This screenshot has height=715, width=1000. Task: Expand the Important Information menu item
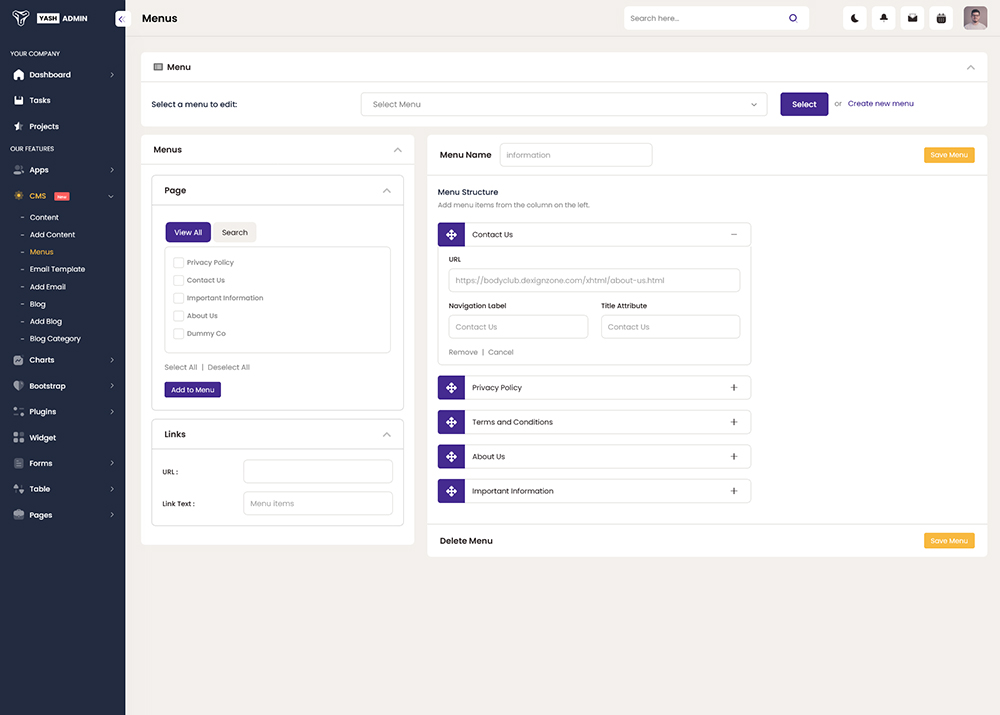(x=733, y=491)
